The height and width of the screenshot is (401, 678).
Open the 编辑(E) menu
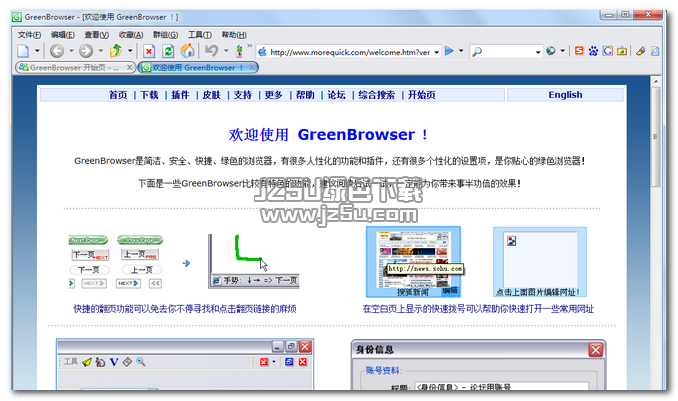point(63,35)
